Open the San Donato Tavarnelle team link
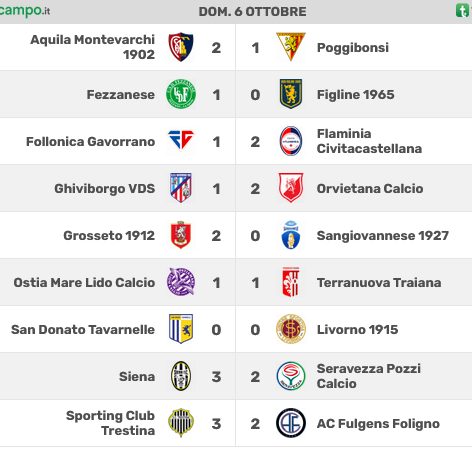Viewport: 472px width, 454px height. (83, 329)
